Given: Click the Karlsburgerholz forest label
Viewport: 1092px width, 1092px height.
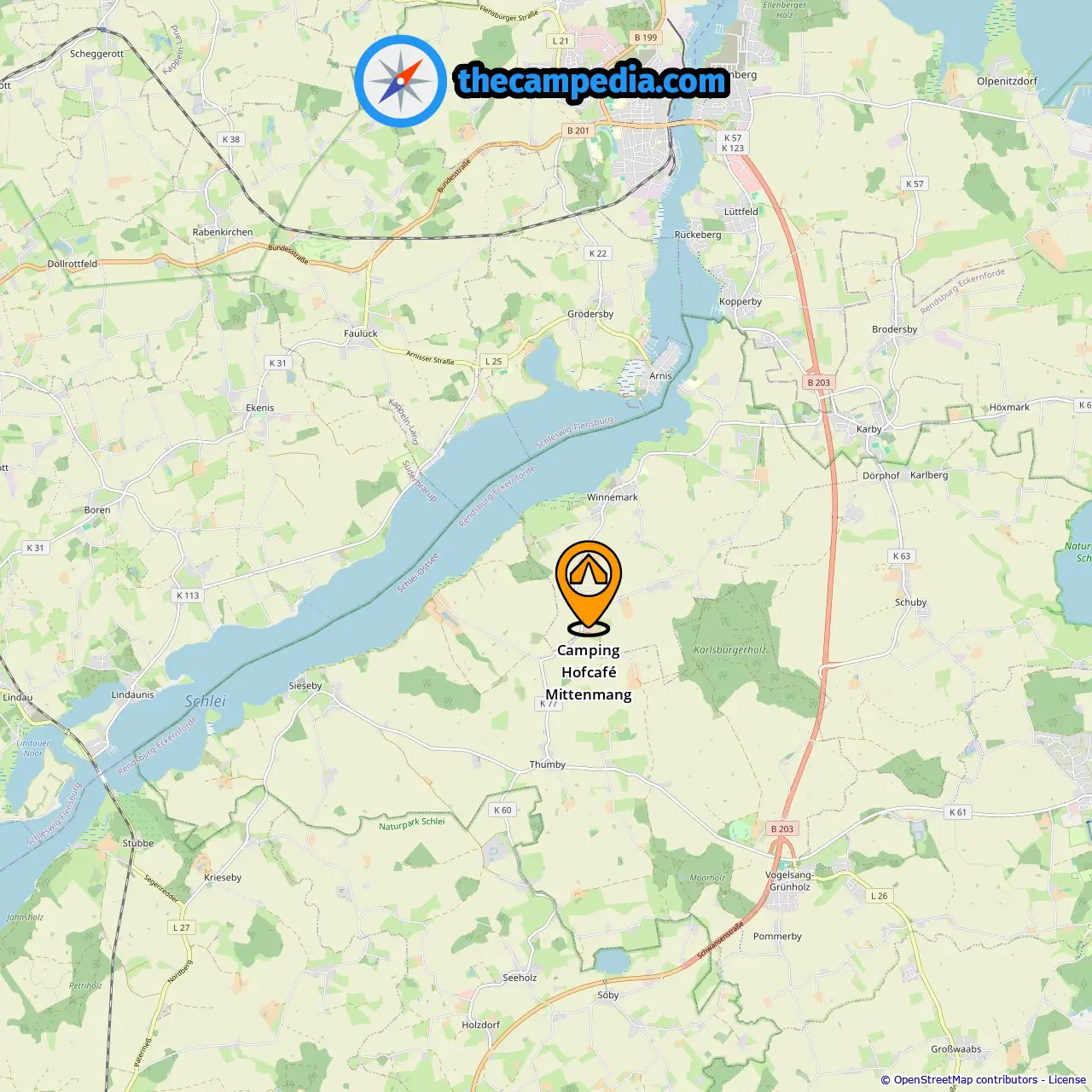Looking at the screenshot, I should pos(730,649).
